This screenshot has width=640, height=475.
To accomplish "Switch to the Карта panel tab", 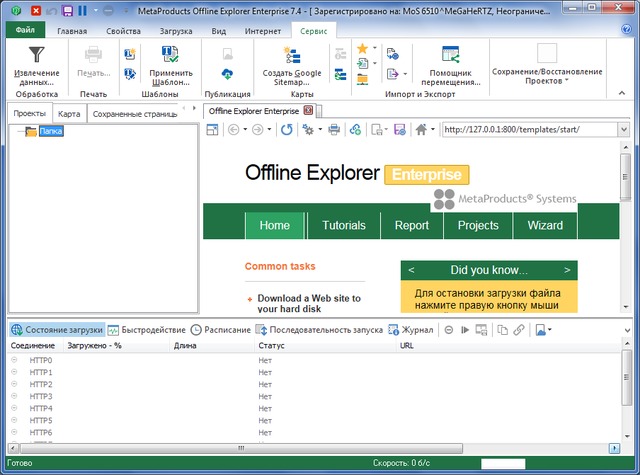I will coord(69,114).
